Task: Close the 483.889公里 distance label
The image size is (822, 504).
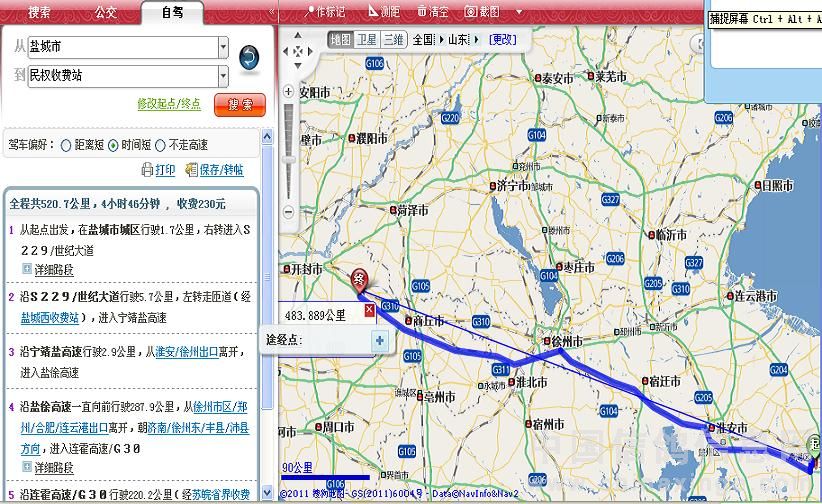Action: pyautogui.click(x=369, y=311)
